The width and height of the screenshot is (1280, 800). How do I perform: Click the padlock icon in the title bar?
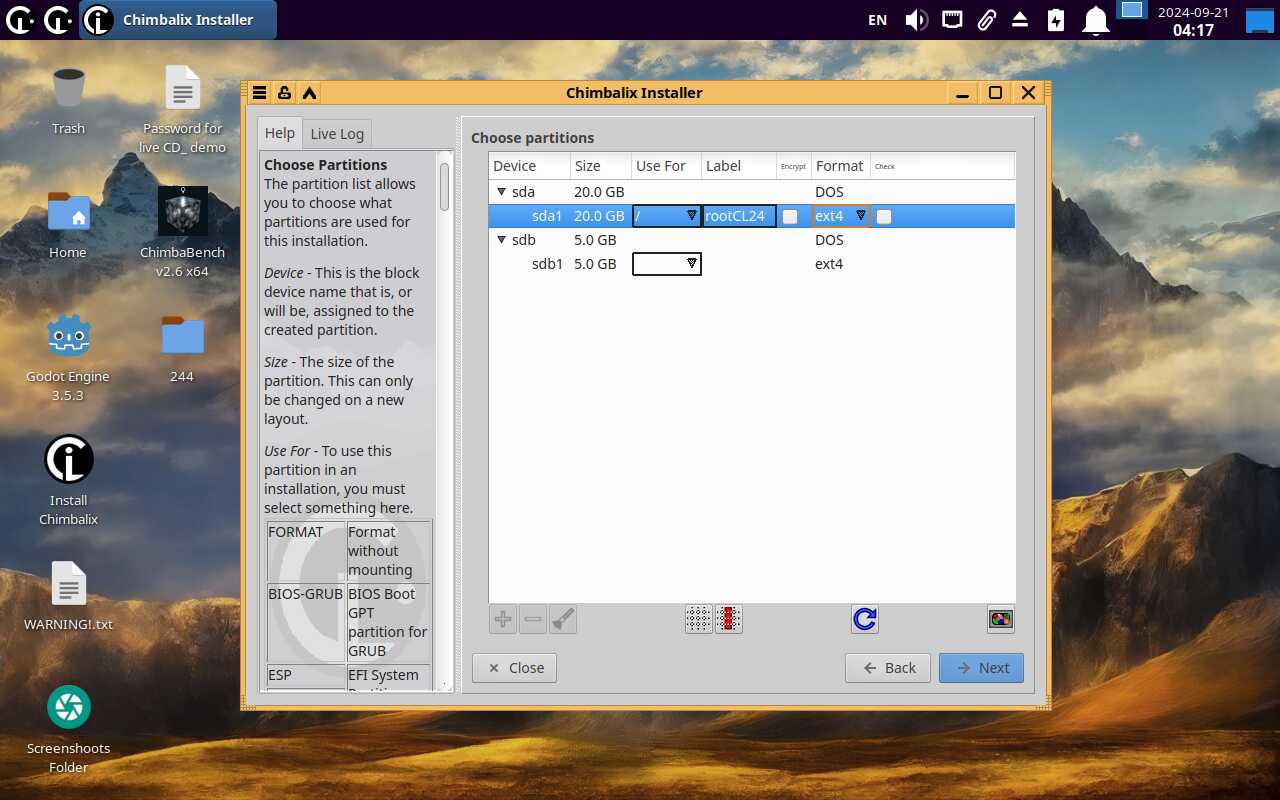[284, 93]
